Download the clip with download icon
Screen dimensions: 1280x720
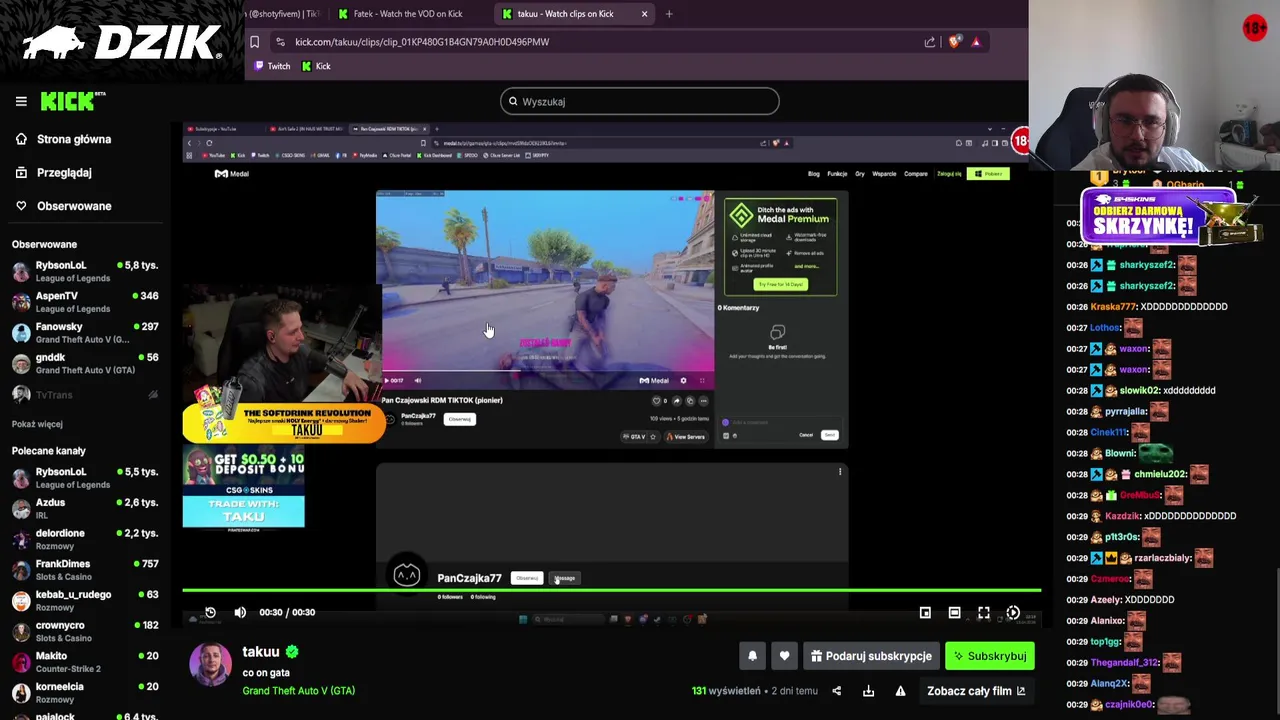(868, 691)
